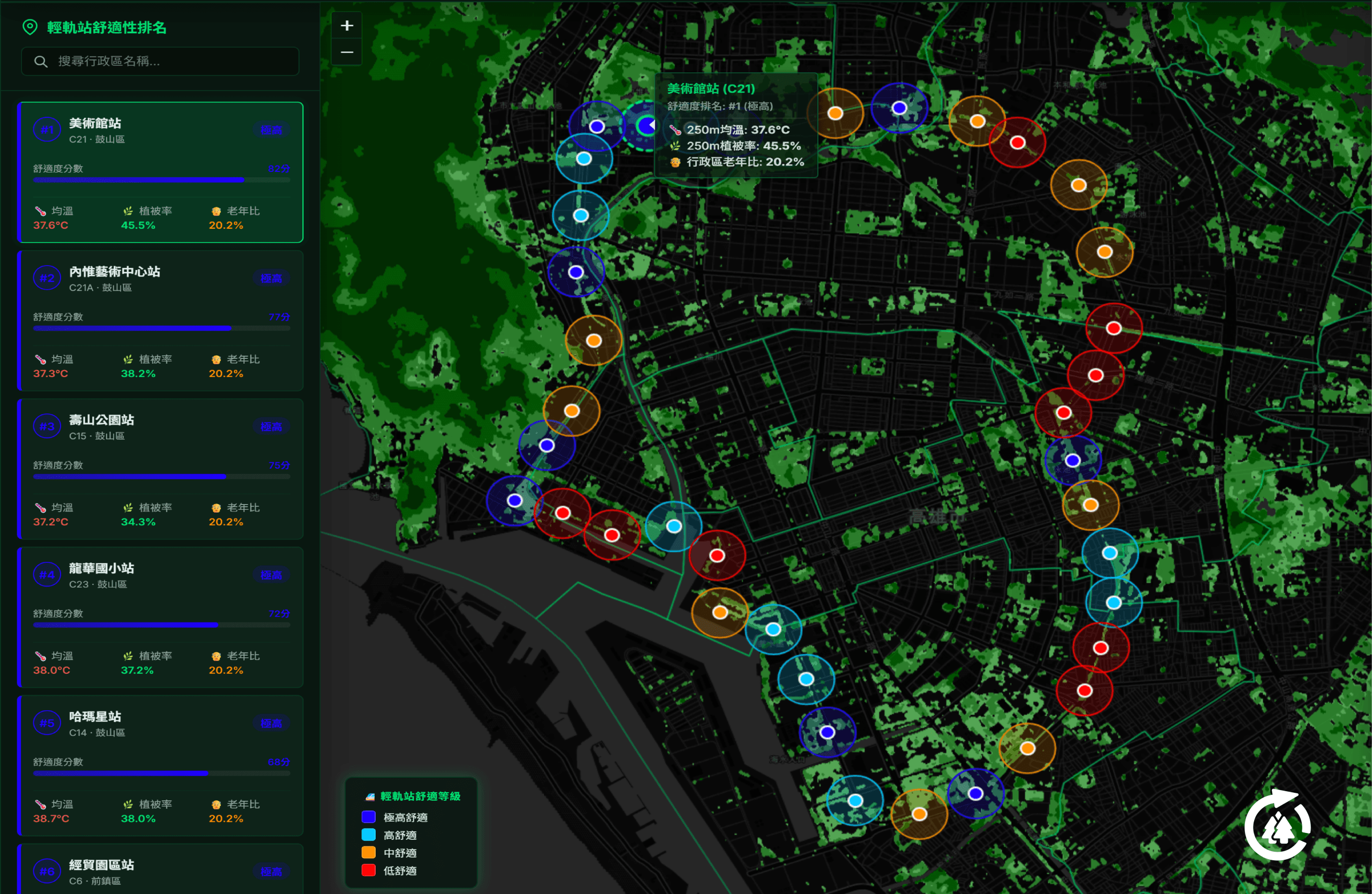Select the 哈瑪星站 station name
Viewport: 1372px width, 894px height.
tap(95, 717)
